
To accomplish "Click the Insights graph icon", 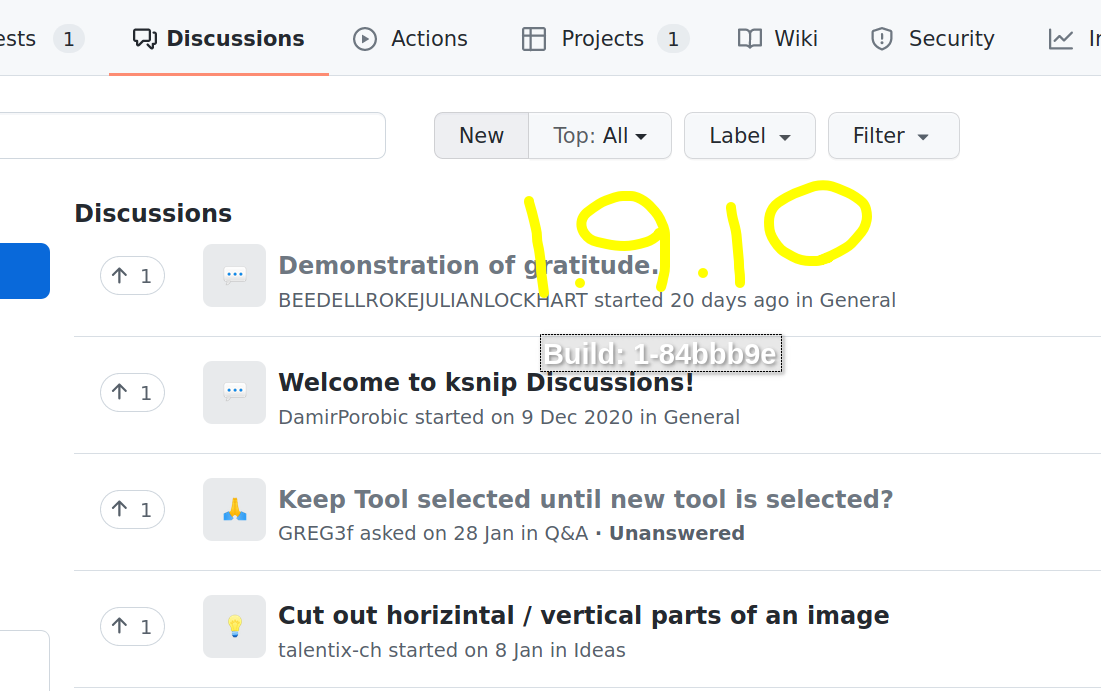I will (x=1062, y=38).
